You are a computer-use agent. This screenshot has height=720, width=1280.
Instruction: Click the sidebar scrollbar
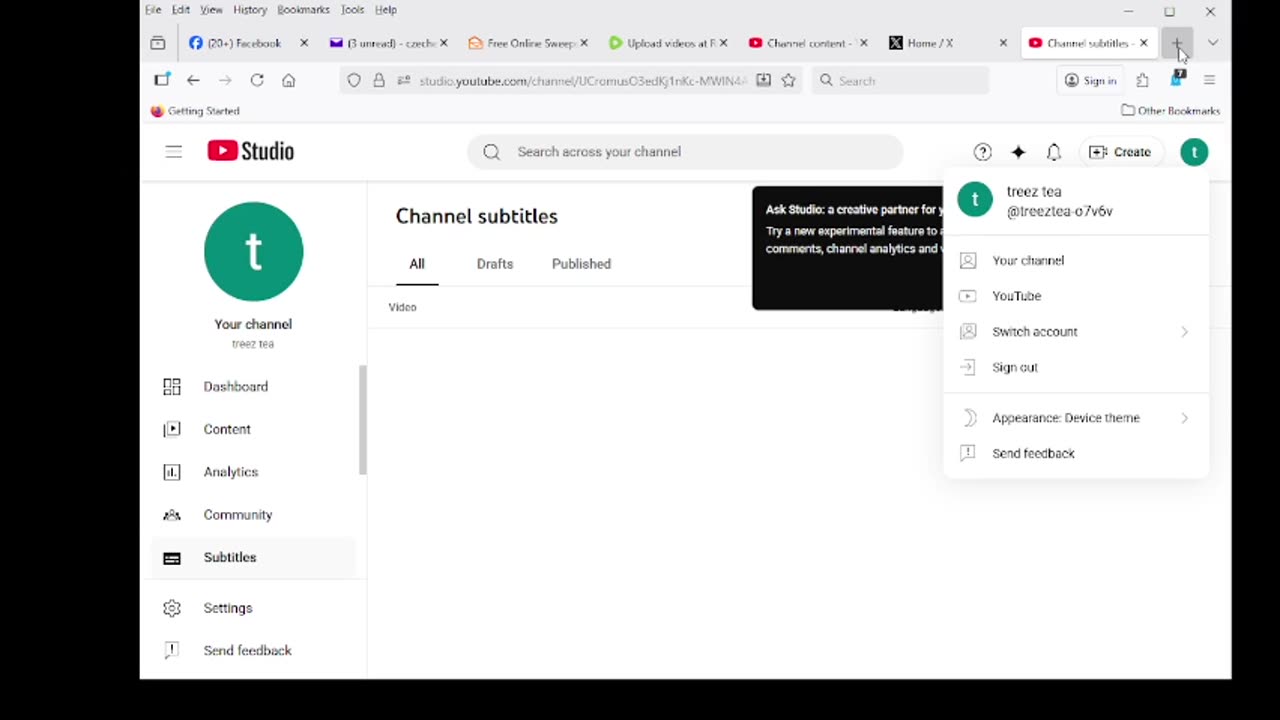click(x=363, y=420)
